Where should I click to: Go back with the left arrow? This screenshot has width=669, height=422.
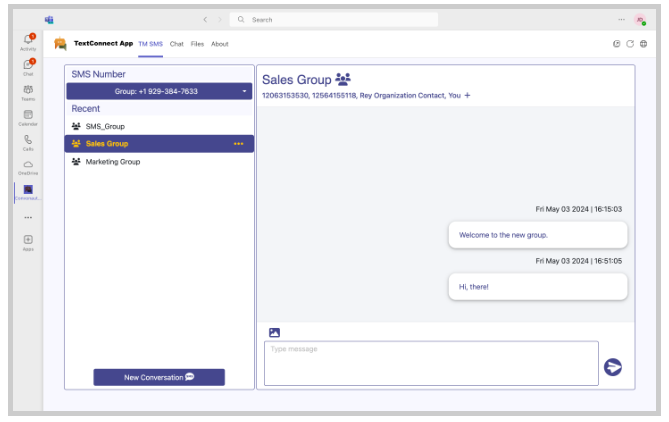point(205,20)
